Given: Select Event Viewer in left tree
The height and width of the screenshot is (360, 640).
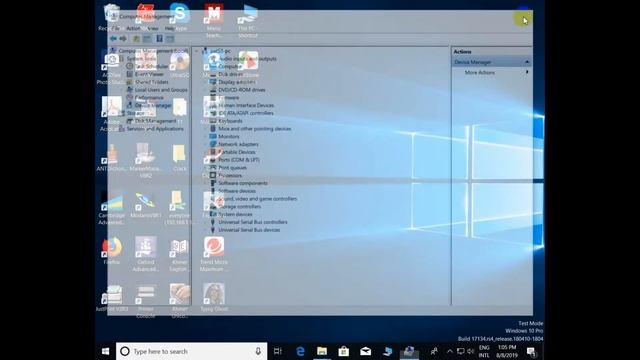Looking at the screenshot, I should click(149, 74).
